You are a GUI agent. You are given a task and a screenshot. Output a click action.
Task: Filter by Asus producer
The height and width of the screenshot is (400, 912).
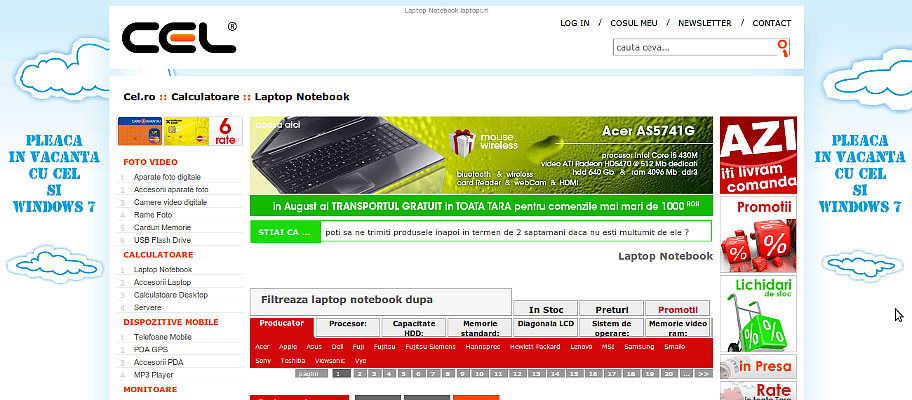(x=314, y=347)
